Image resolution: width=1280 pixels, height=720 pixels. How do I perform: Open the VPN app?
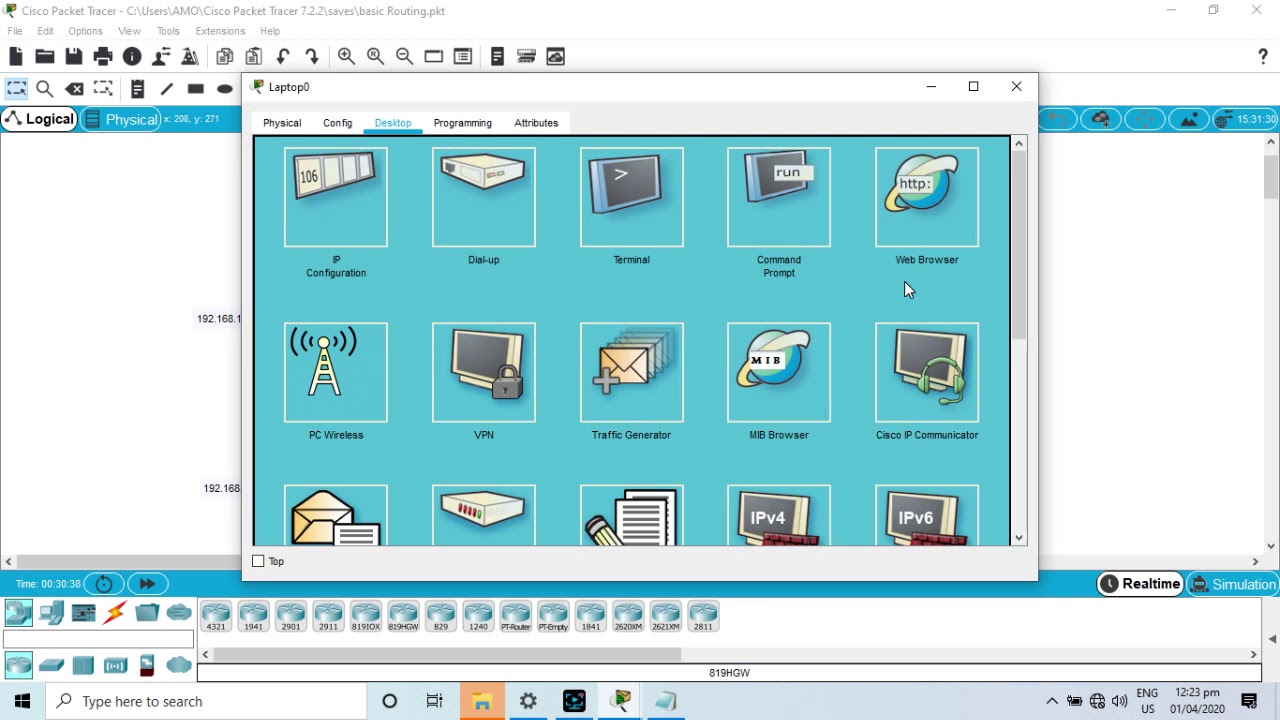coord(484,372)
